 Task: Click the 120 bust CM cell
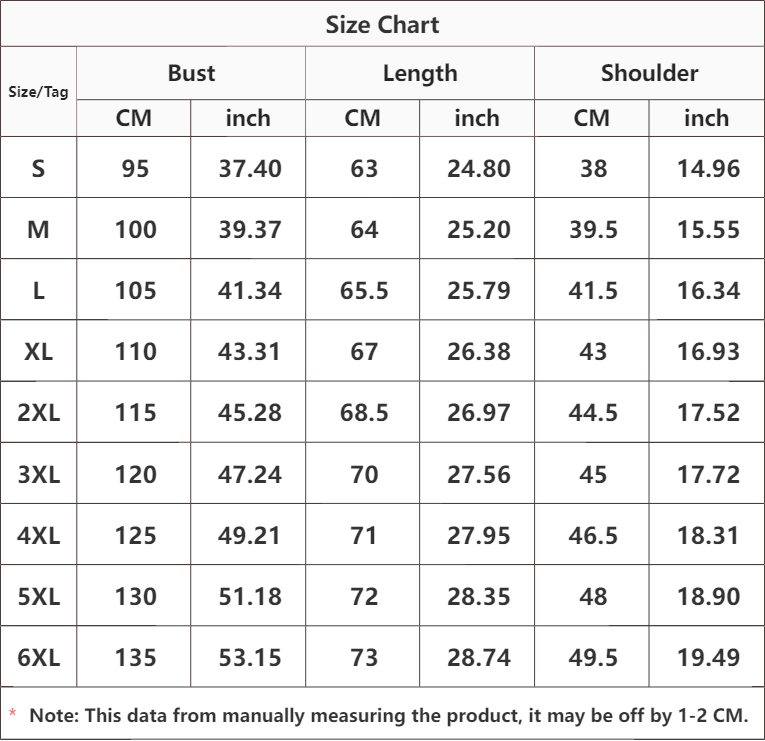(135, 474)
